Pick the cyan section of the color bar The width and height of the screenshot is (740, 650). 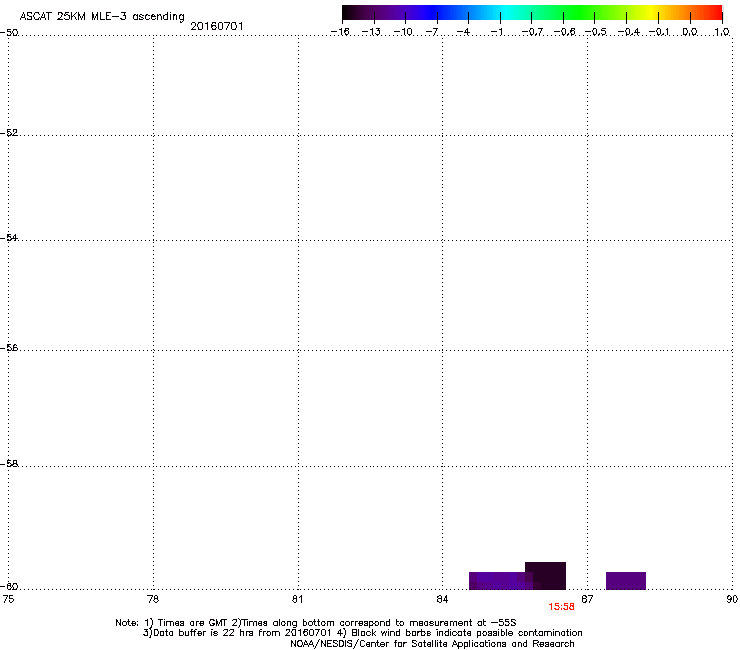505,12
